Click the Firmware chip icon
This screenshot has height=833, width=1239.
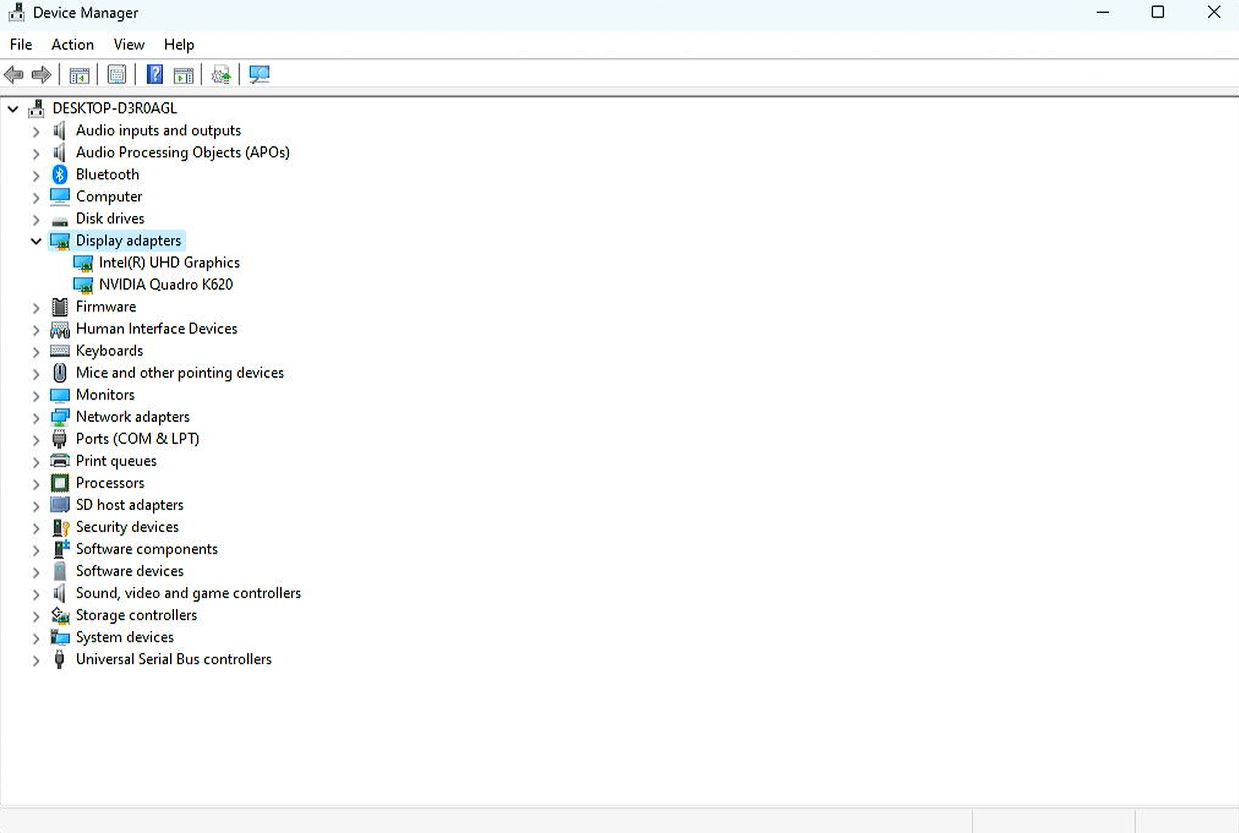point(60,307)
